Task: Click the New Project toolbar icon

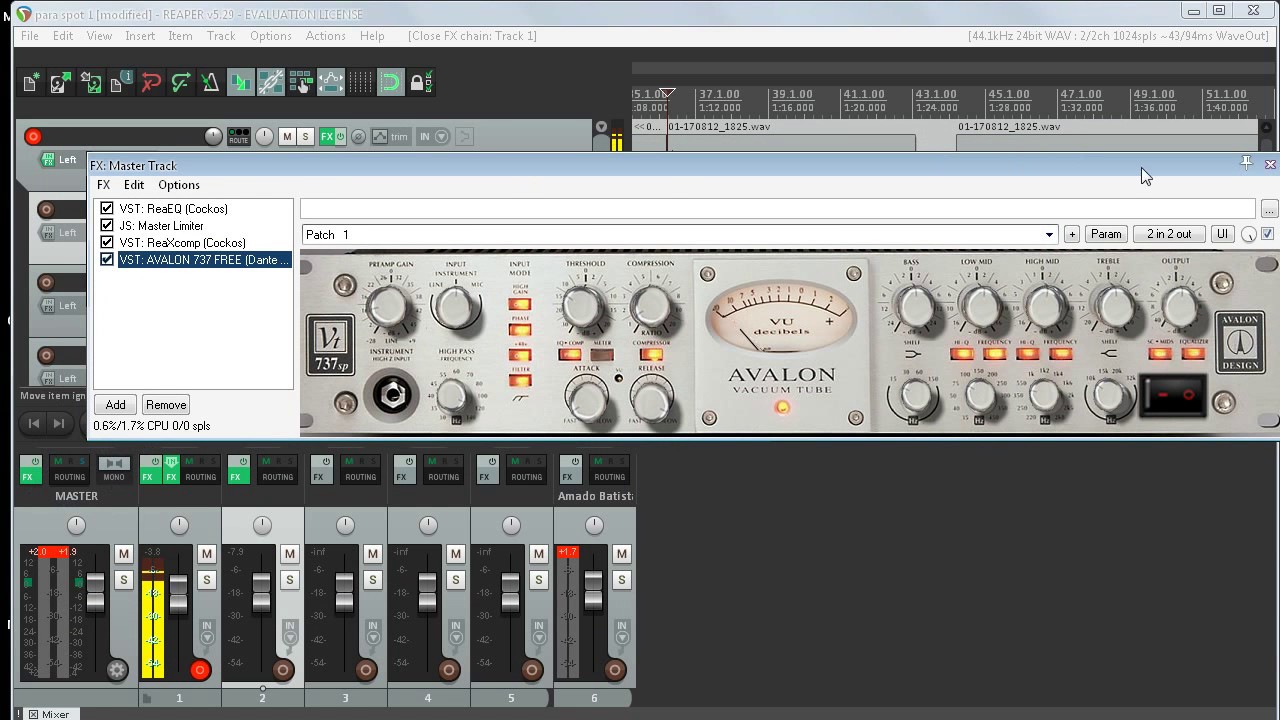Action: (x=32, y=83)
